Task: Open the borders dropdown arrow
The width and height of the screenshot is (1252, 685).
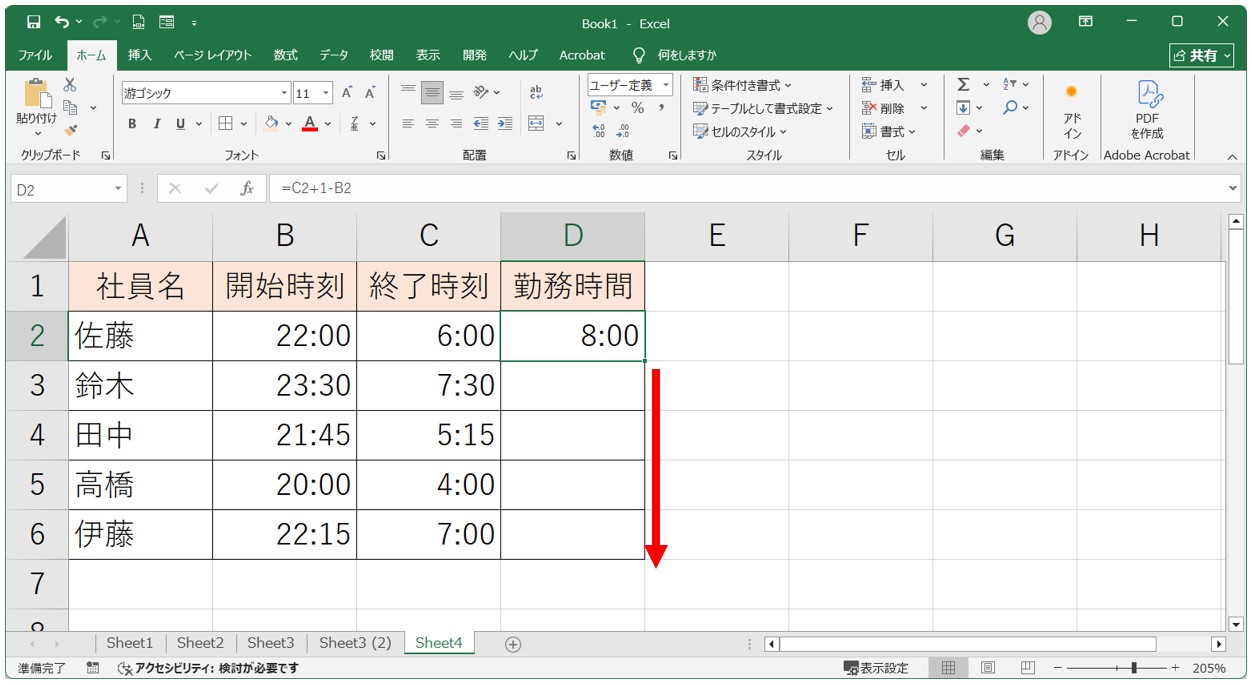Action: click(x=243, y=124)
